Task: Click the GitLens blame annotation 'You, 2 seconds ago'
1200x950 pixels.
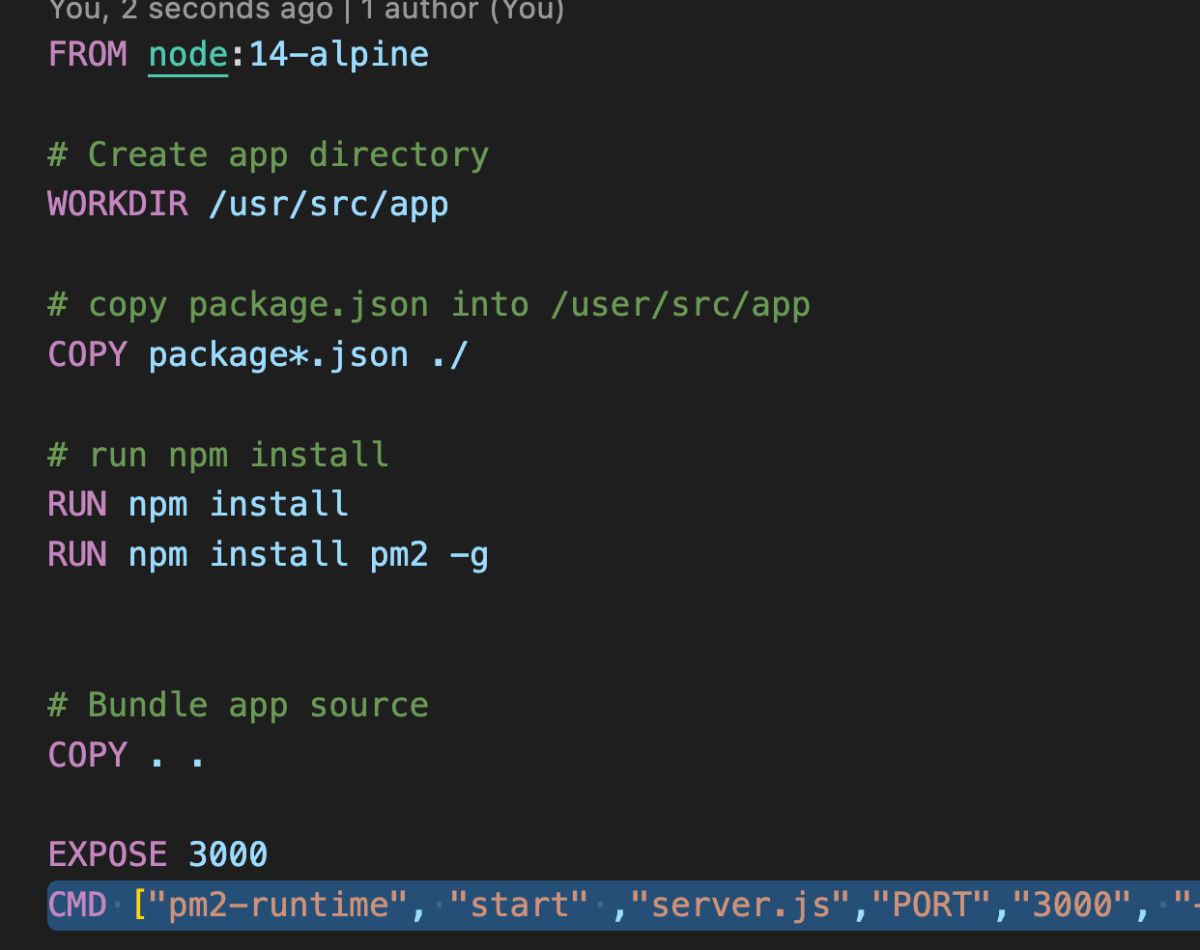Action: tap(191, 11)
